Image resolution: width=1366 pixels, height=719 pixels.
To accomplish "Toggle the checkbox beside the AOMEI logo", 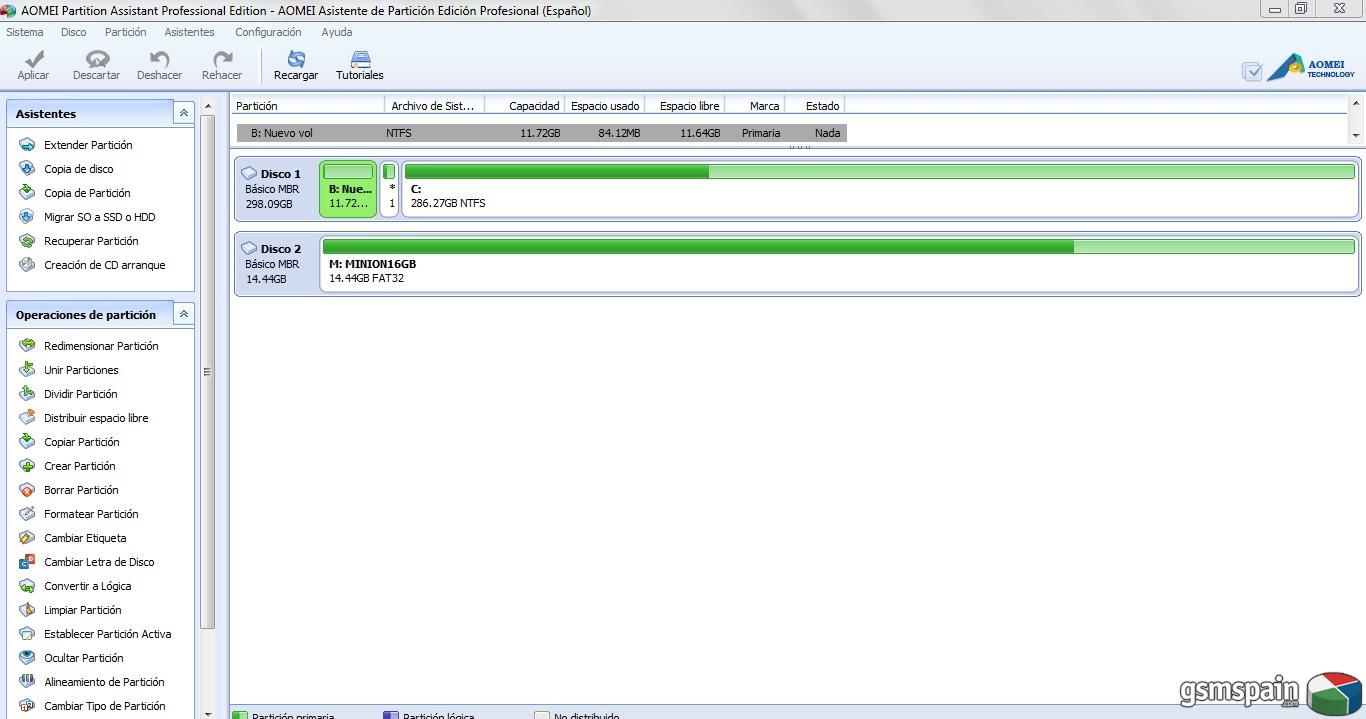I will 1252,71.
